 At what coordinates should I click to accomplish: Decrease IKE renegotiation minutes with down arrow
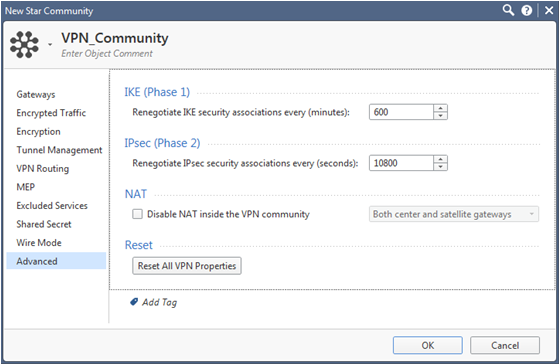(441, 116)
